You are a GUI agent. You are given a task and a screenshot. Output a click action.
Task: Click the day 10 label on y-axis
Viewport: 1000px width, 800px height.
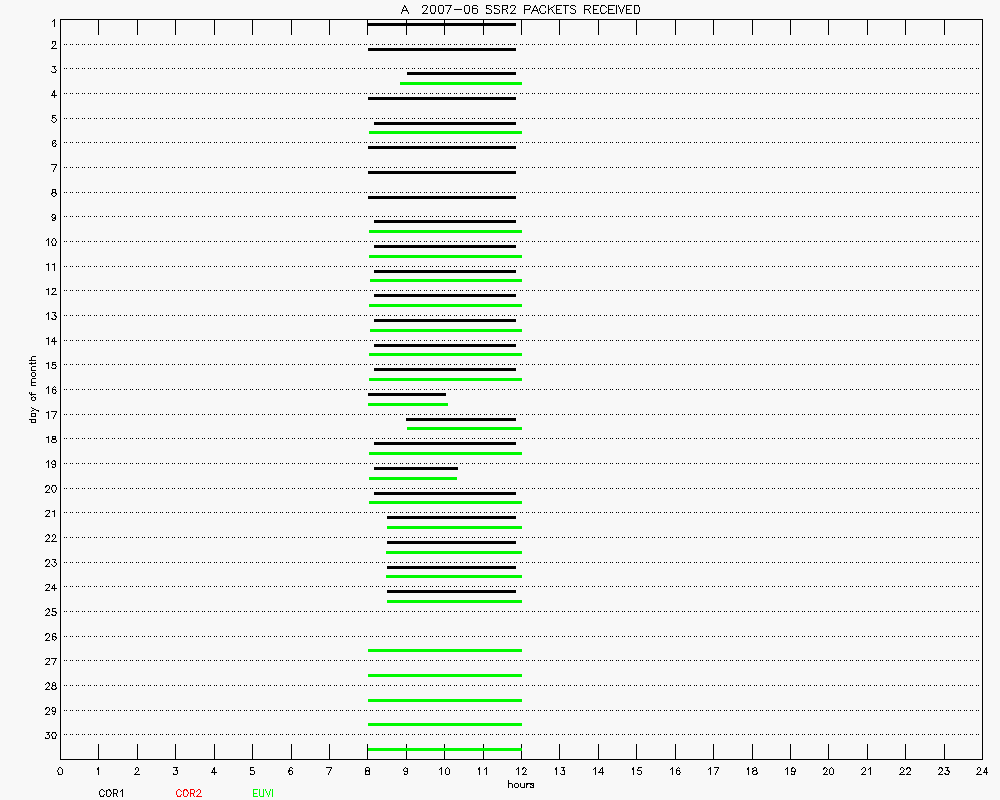[49, 242]
